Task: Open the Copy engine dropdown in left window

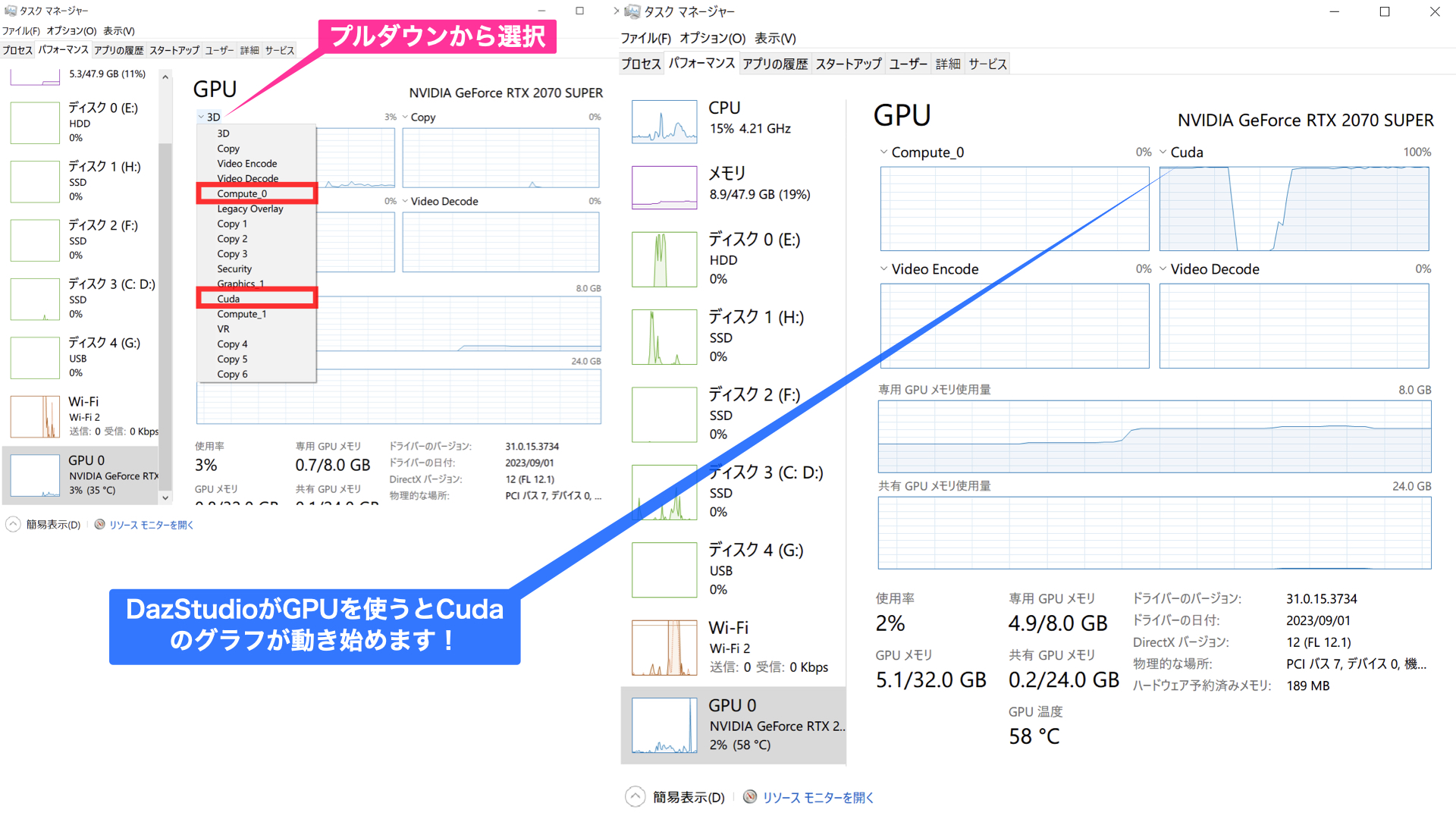Action: 419,117
